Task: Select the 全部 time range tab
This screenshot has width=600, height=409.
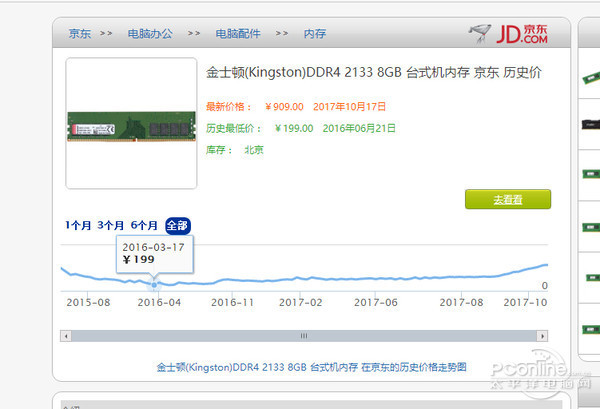Action: pos(177,225)
